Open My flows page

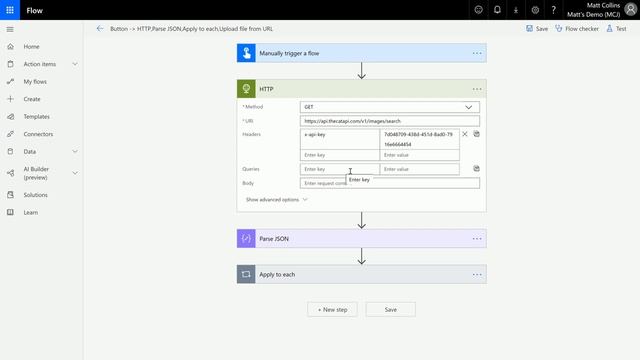coord(35,82)
